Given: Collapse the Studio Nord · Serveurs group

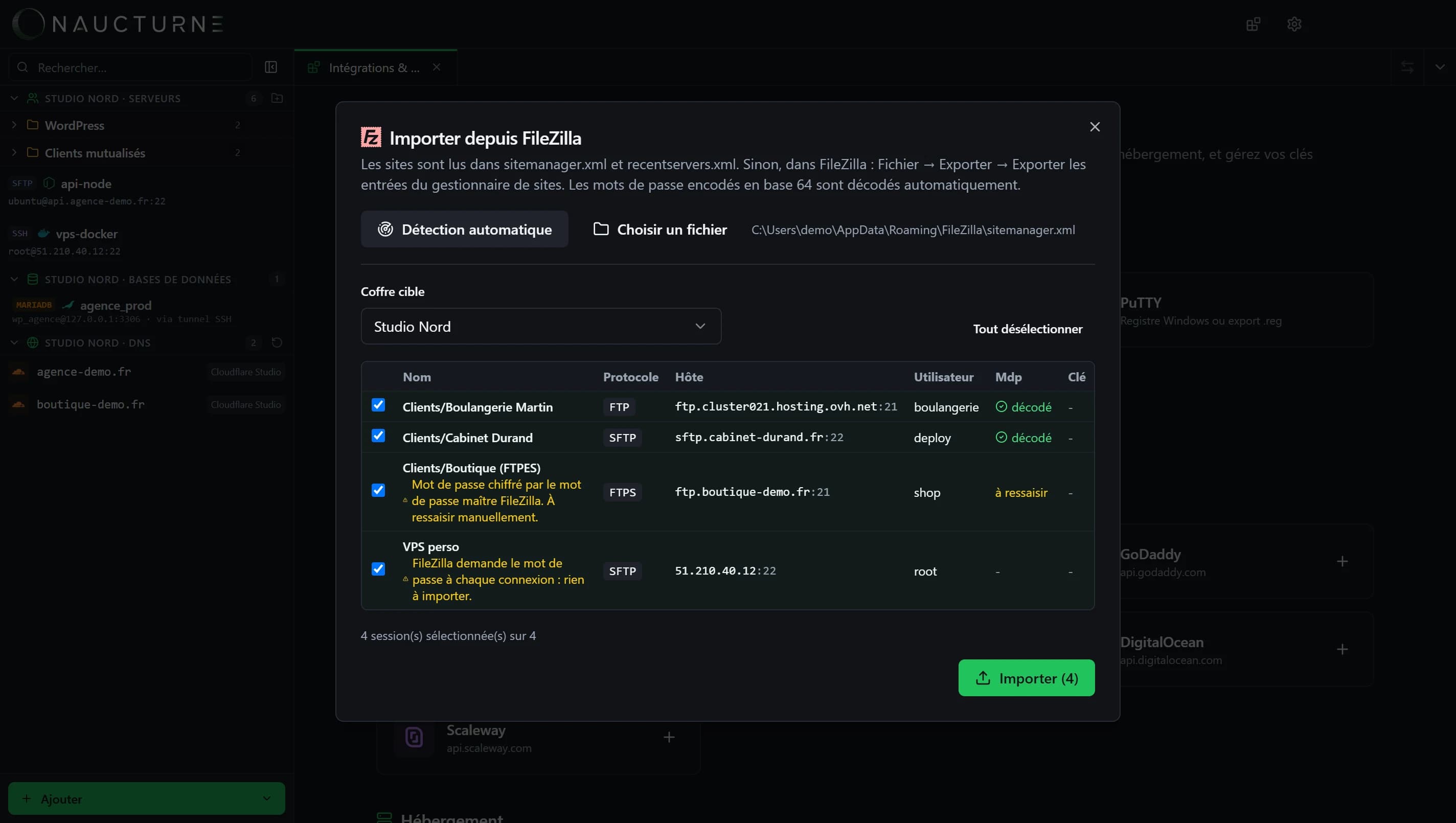Looking at the screenshot, I should click(x=14, y=98).
